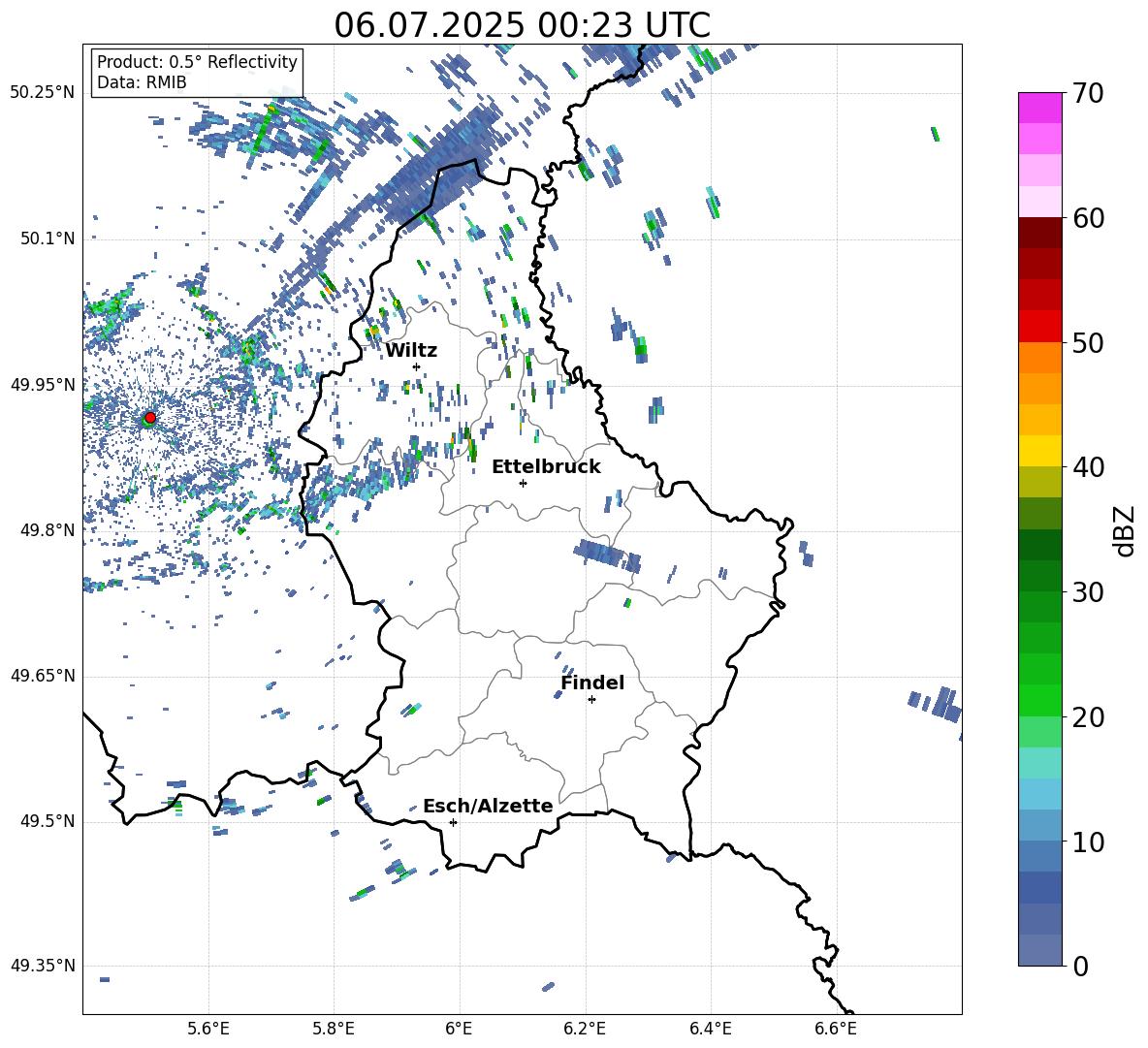1148x1048 pixels.
Task: Click the dBZ colorbar axis label
Action: [x=1125, y=530]
